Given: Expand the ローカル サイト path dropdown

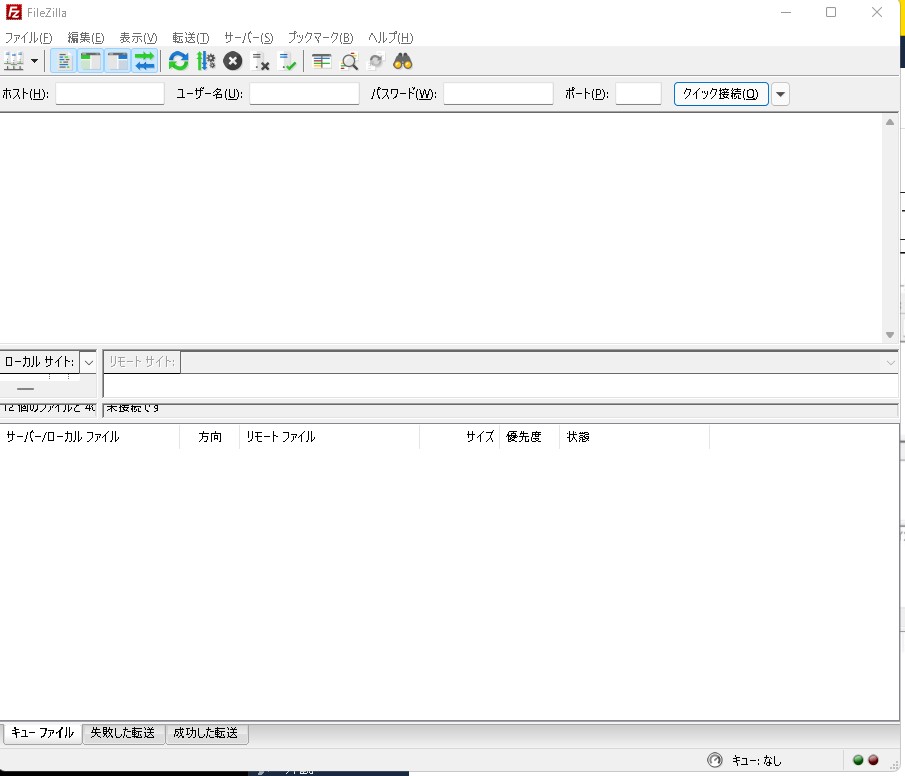Looking at the screenshot, I should 89,362.
